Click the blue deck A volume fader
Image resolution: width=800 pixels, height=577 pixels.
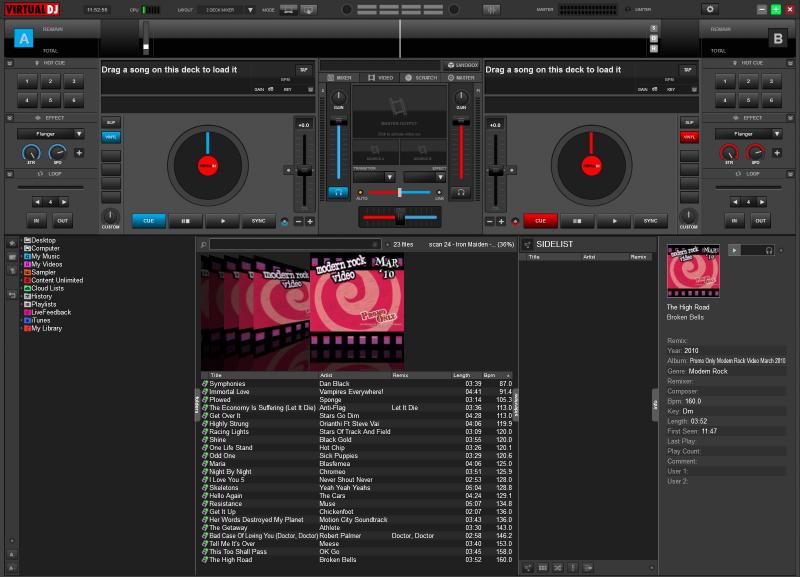click(338, 122)
